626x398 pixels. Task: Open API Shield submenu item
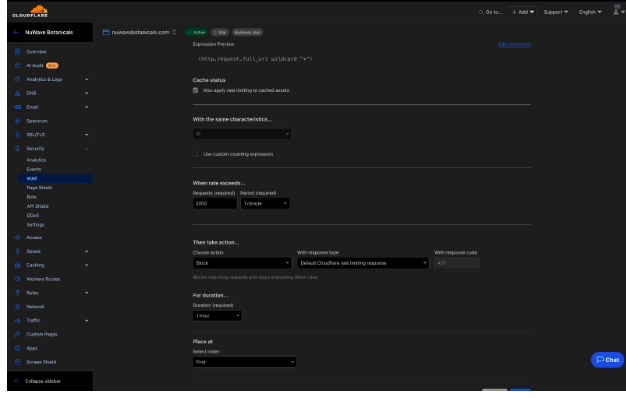[x=38, y=206]
